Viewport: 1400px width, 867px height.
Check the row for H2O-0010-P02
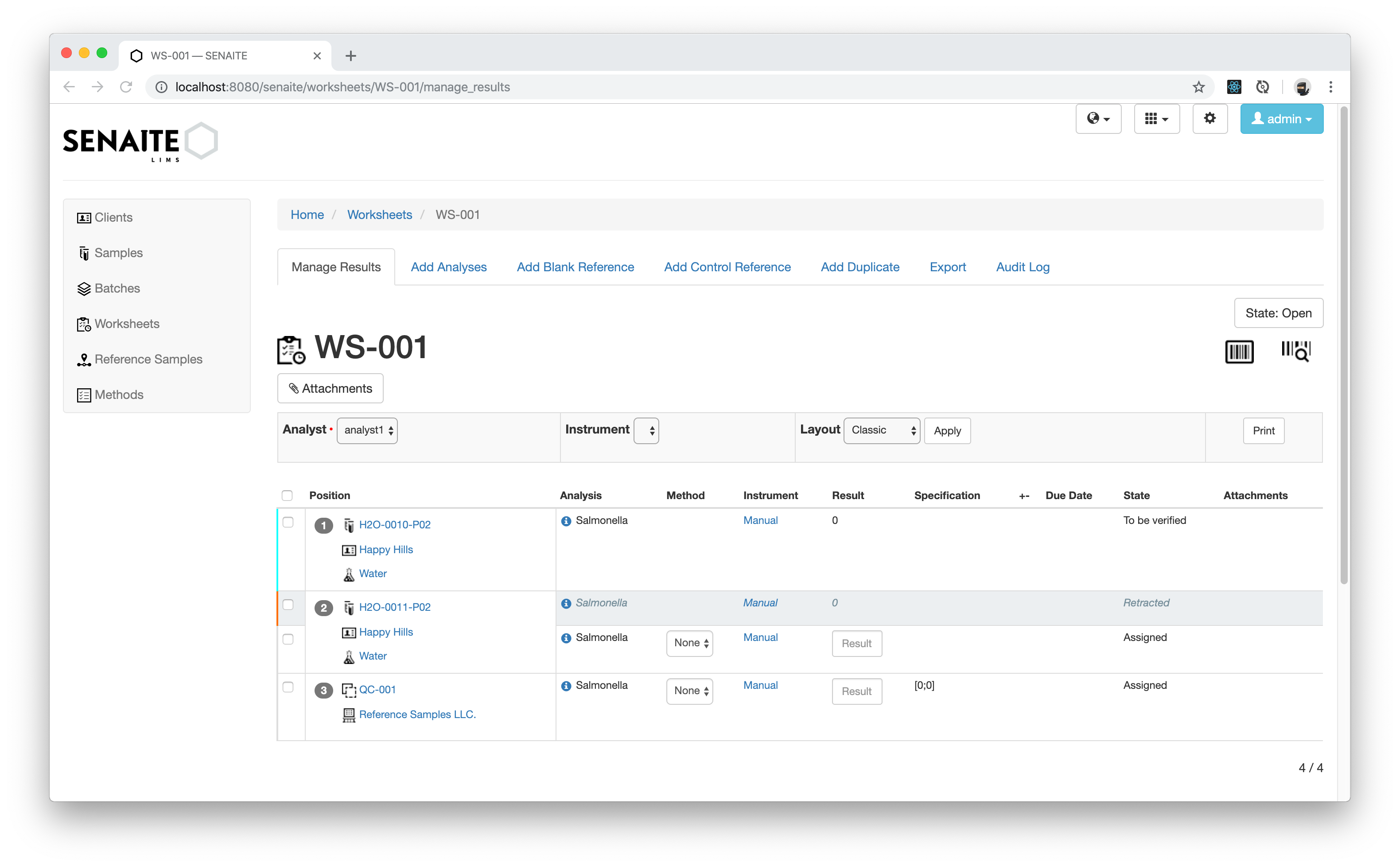[x=288, y=522]
